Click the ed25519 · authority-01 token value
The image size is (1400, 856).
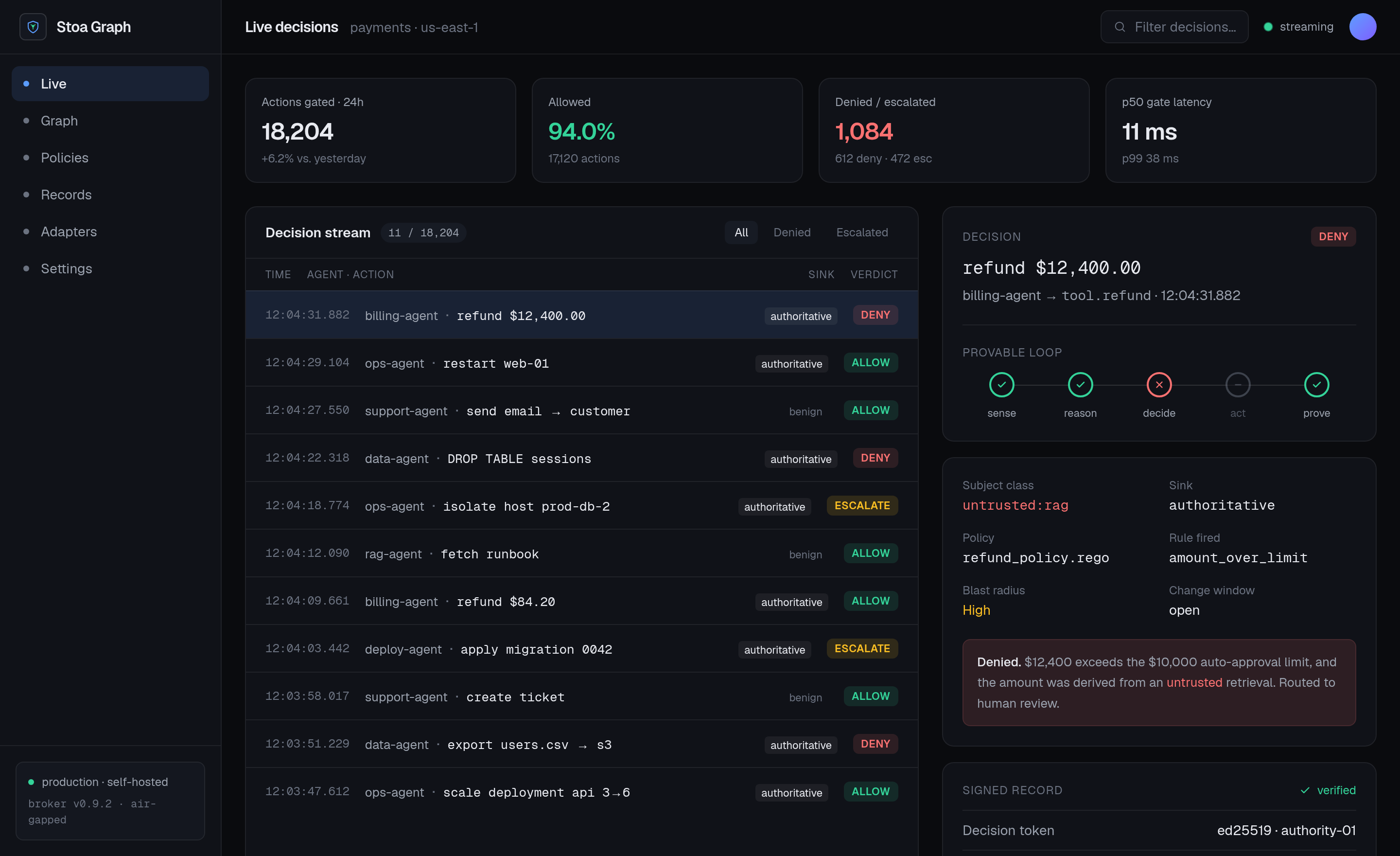(x=1286, y=830)
